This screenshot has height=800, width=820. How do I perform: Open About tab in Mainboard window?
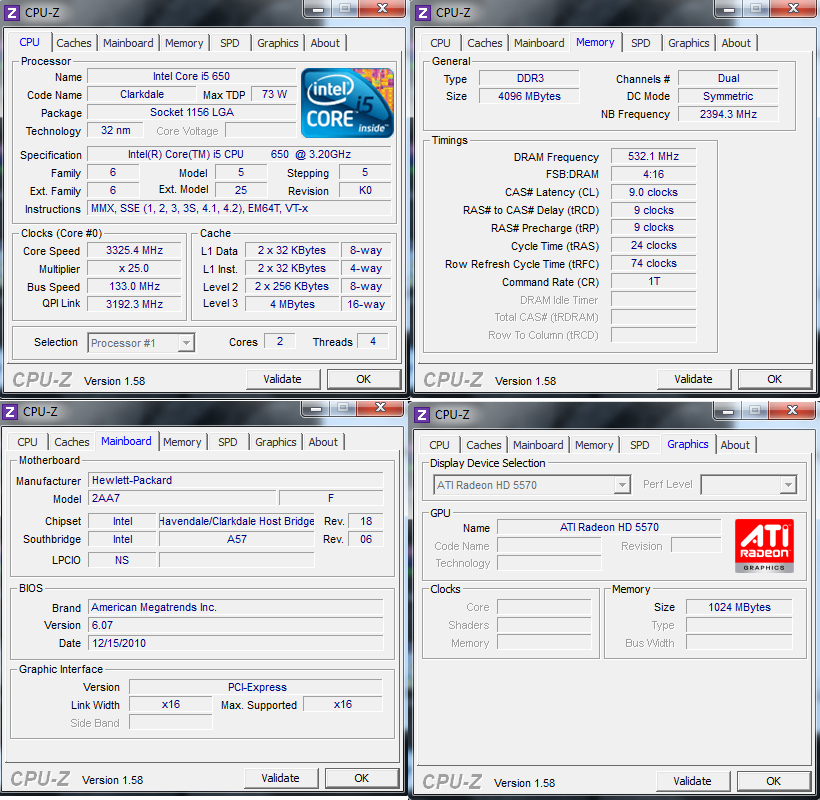click(323, 442)
